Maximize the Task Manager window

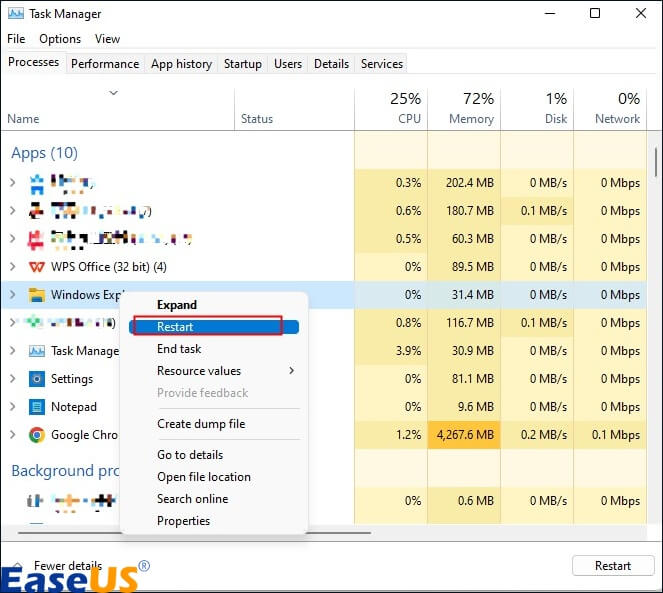(595, 14)
